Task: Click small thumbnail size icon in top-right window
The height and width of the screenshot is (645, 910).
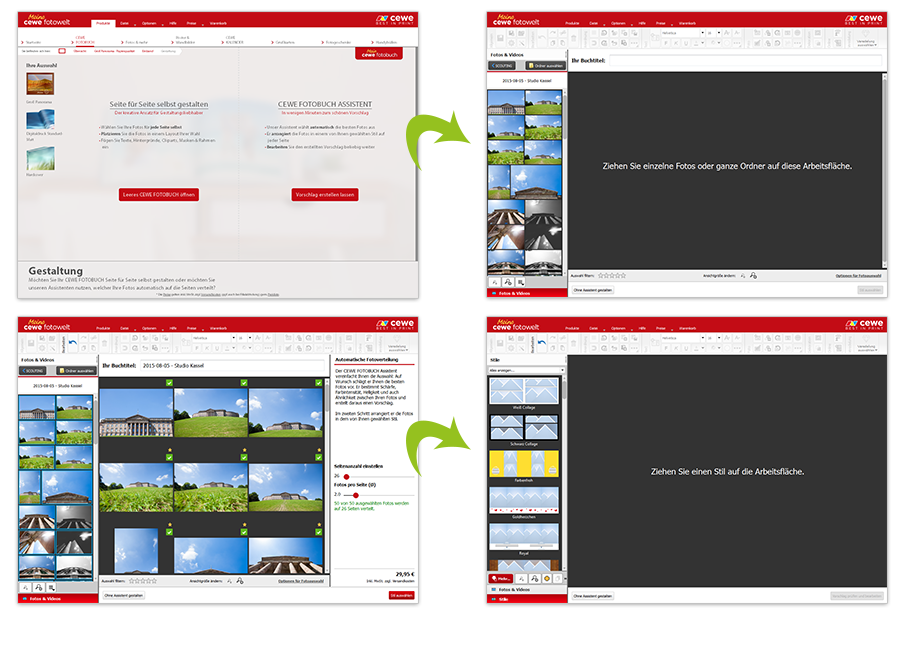Action: click(x=743, y=276)
